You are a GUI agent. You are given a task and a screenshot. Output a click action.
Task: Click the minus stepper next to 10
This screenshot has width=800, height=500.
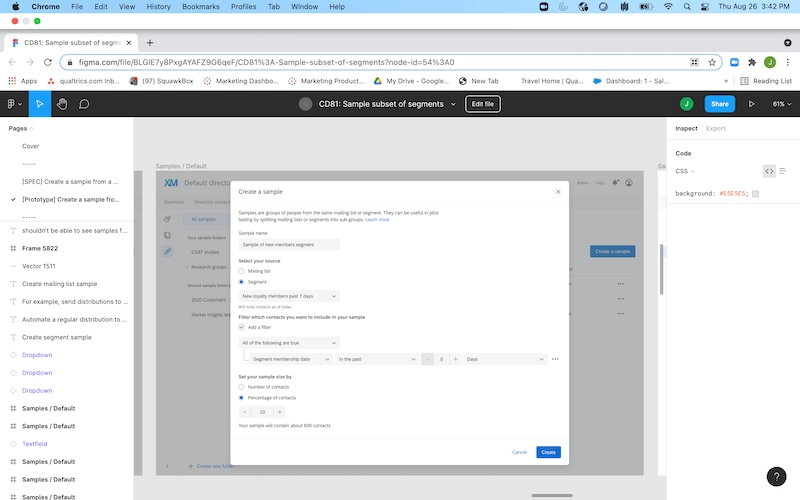pyautogui.click(x=245, y=412)
